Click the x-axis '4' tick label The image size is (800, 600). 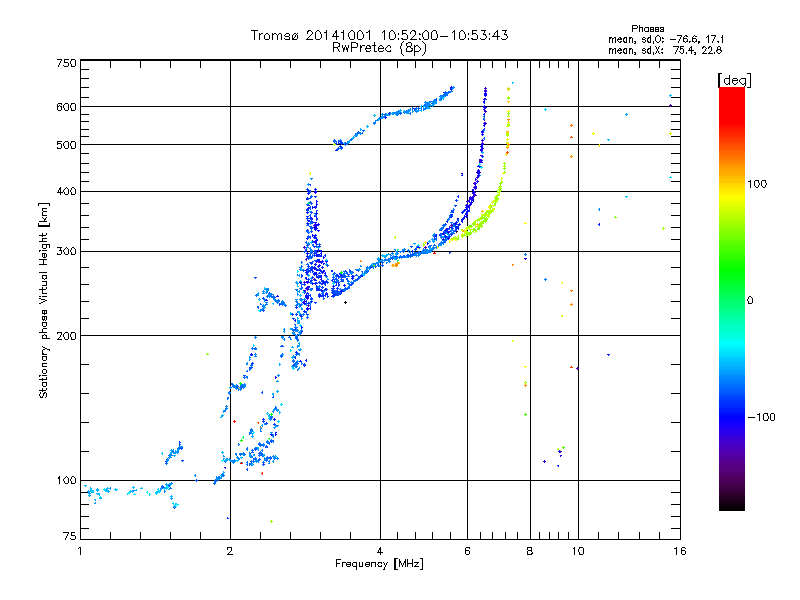[x=380, y=551]
